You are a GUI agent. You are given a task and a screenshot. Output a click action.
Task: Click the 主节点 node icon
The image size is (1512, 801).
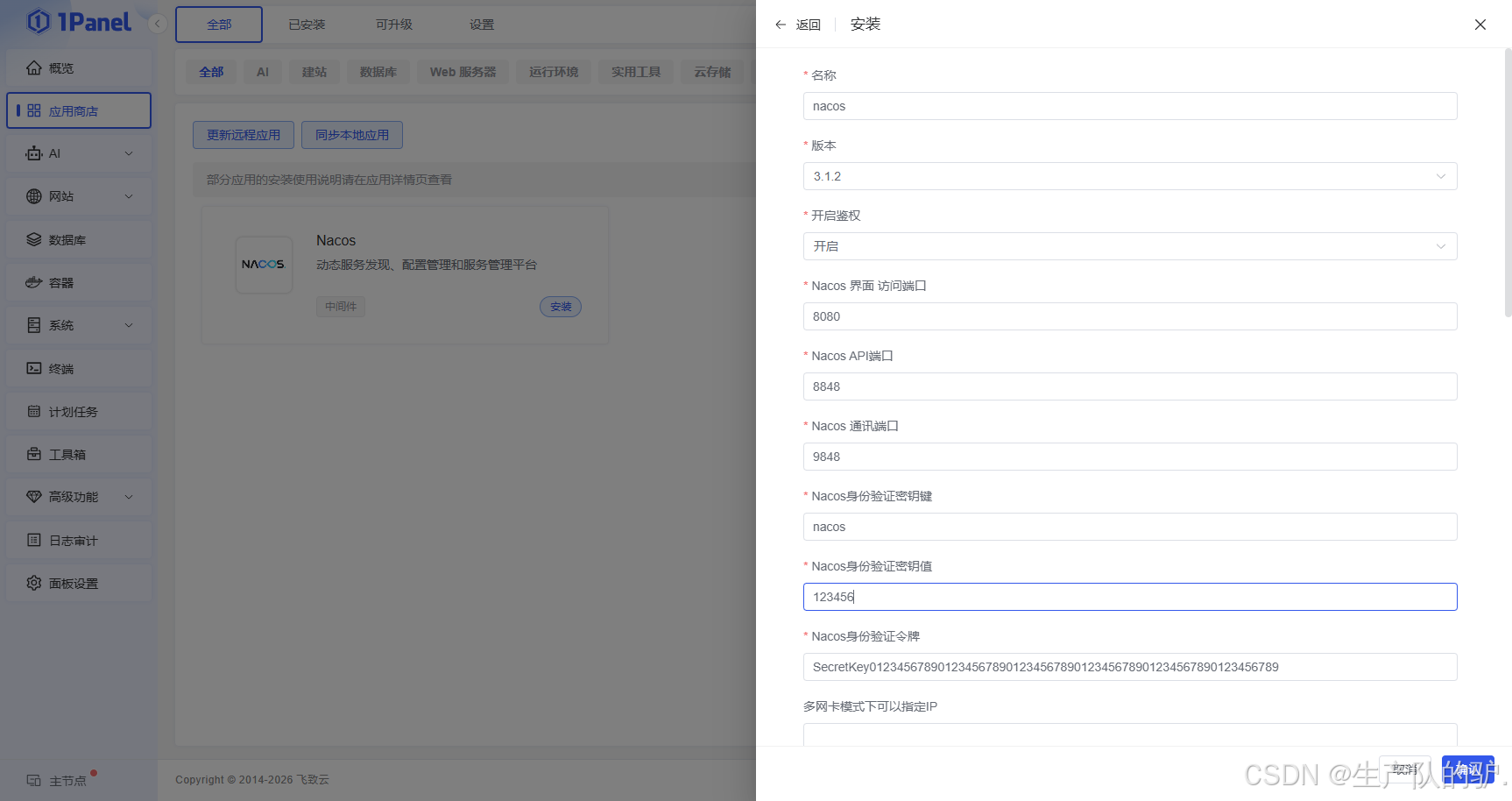[34, 780]
